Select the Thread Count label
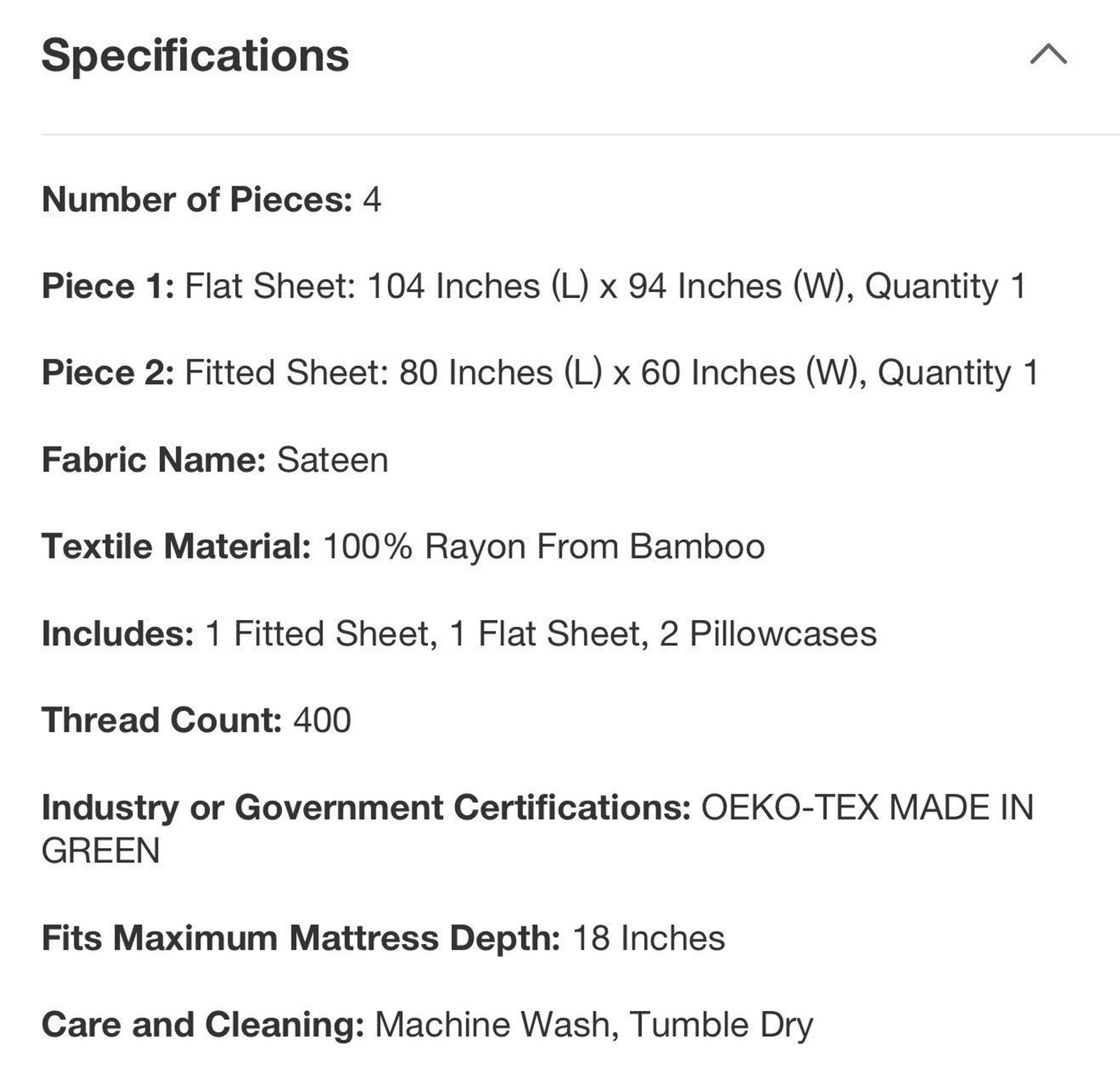Viewport: 1120px width, 1088px height. click(162, 720)
